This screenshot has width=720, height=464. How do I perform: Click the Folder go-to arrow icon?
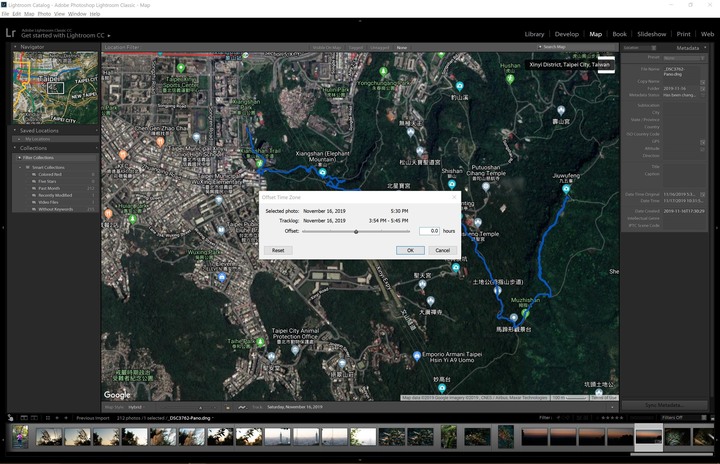coord(703,88)
